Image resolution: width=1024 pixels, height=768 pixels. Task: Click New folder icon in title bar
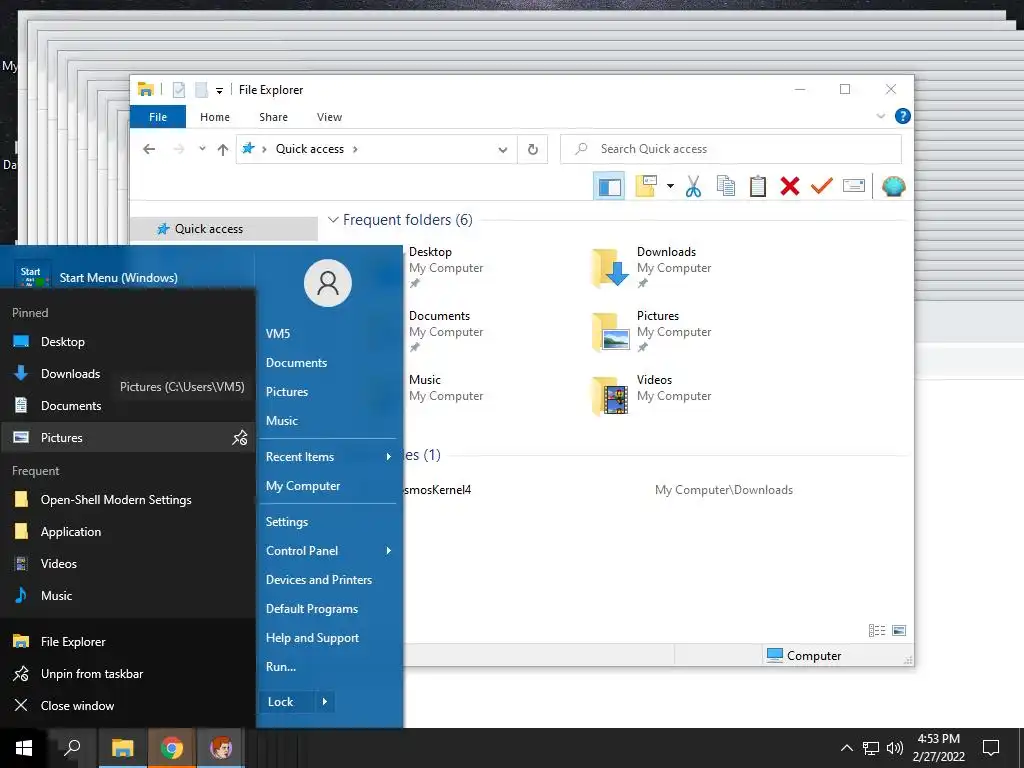202,89
